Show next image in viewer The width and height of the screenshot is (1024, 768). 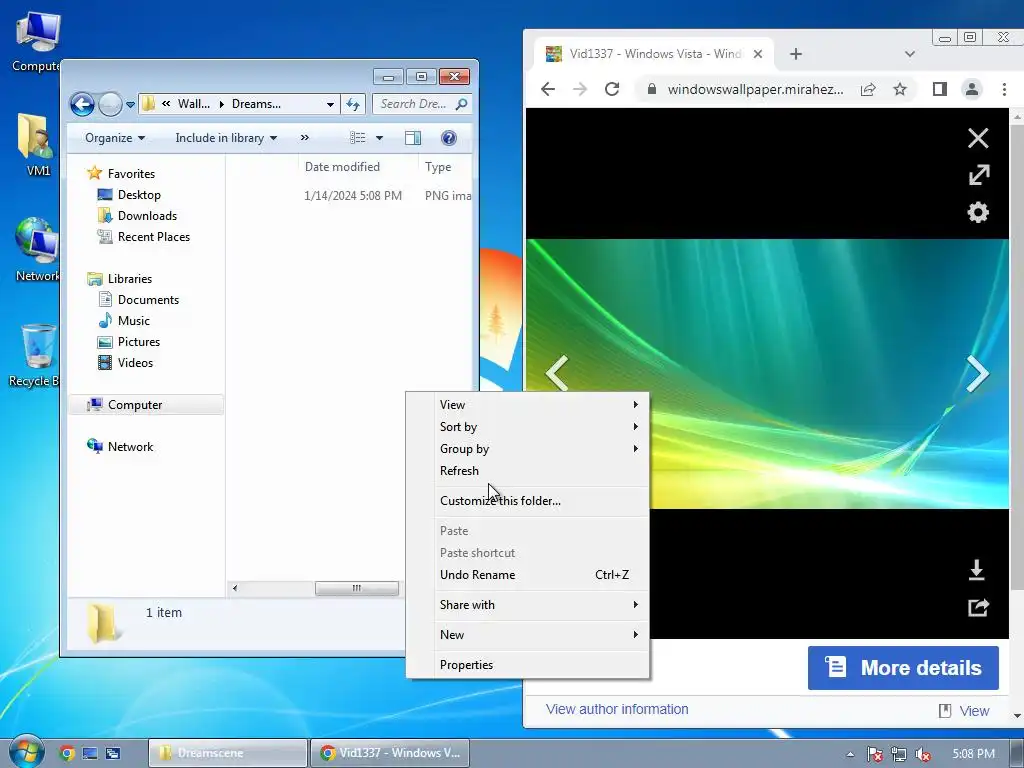pos(978,373)
